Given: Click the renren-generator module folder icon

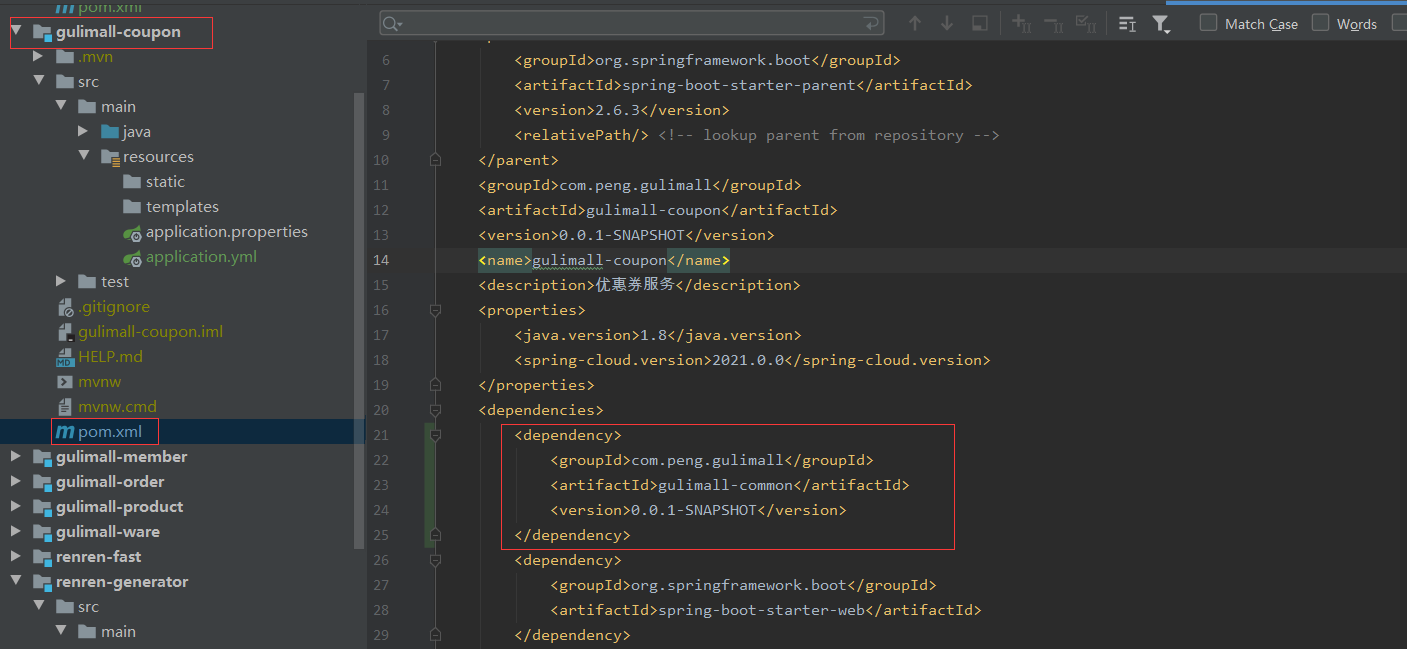Looking at the screenshot, I should point(42,582).
